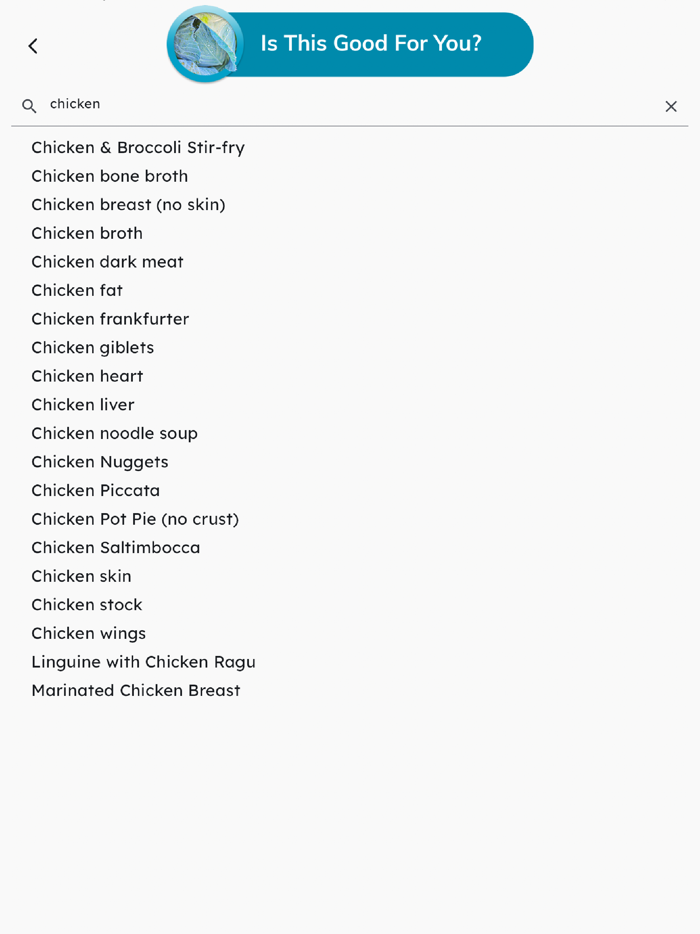Open 'Chicken bone broth' result

point(110,176)
